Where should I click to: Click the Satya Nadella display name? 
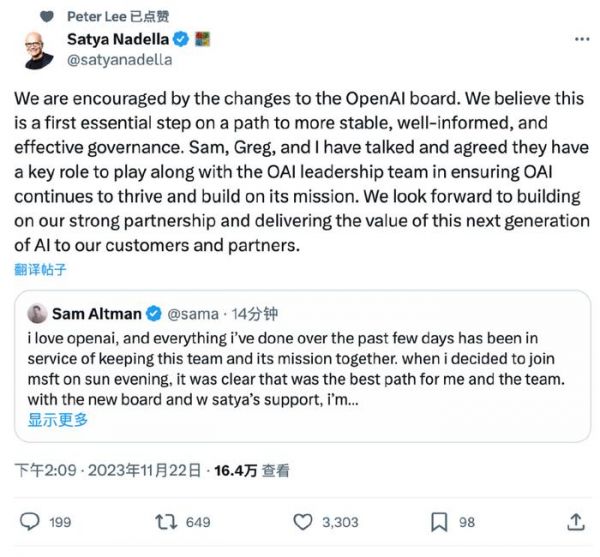pos(117,40)
